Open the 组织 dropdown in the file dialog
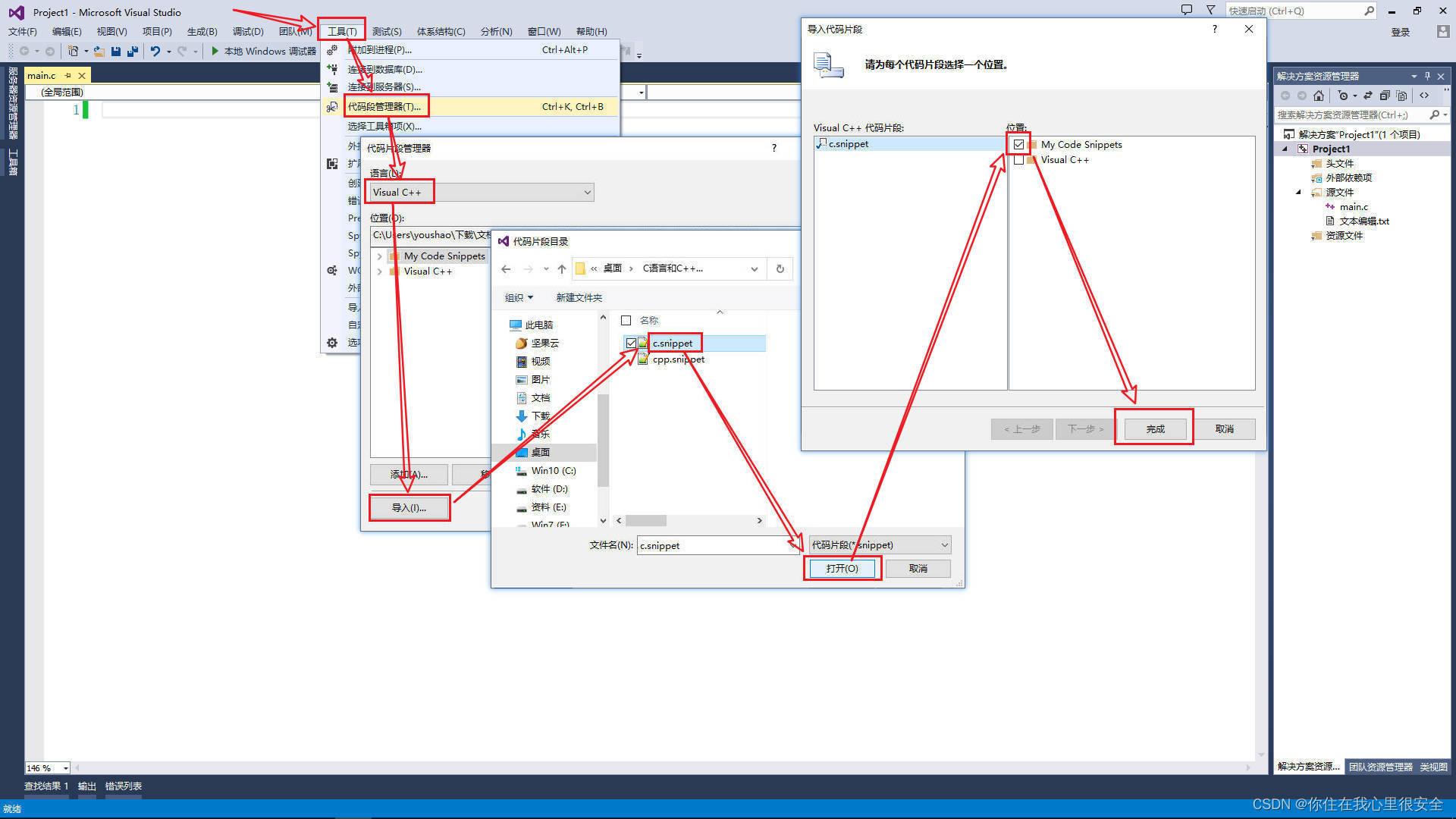Screen dimensions: 1456x819 (519, 298)
